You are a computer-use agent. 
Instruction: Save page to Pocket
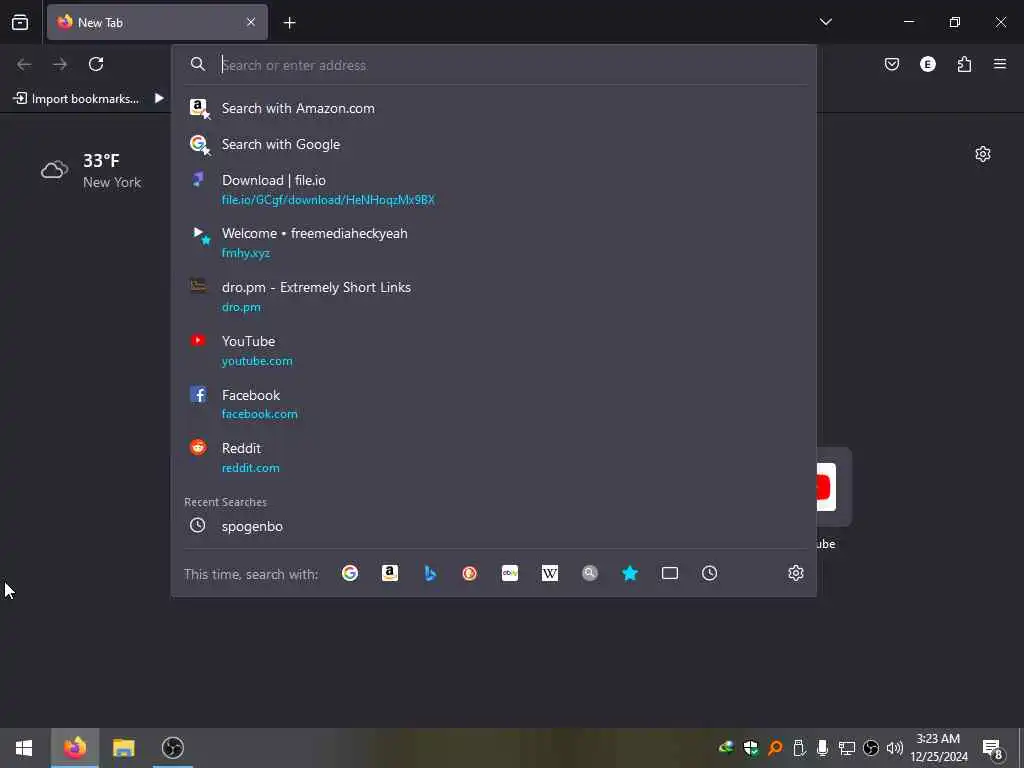tap(891, 64)
